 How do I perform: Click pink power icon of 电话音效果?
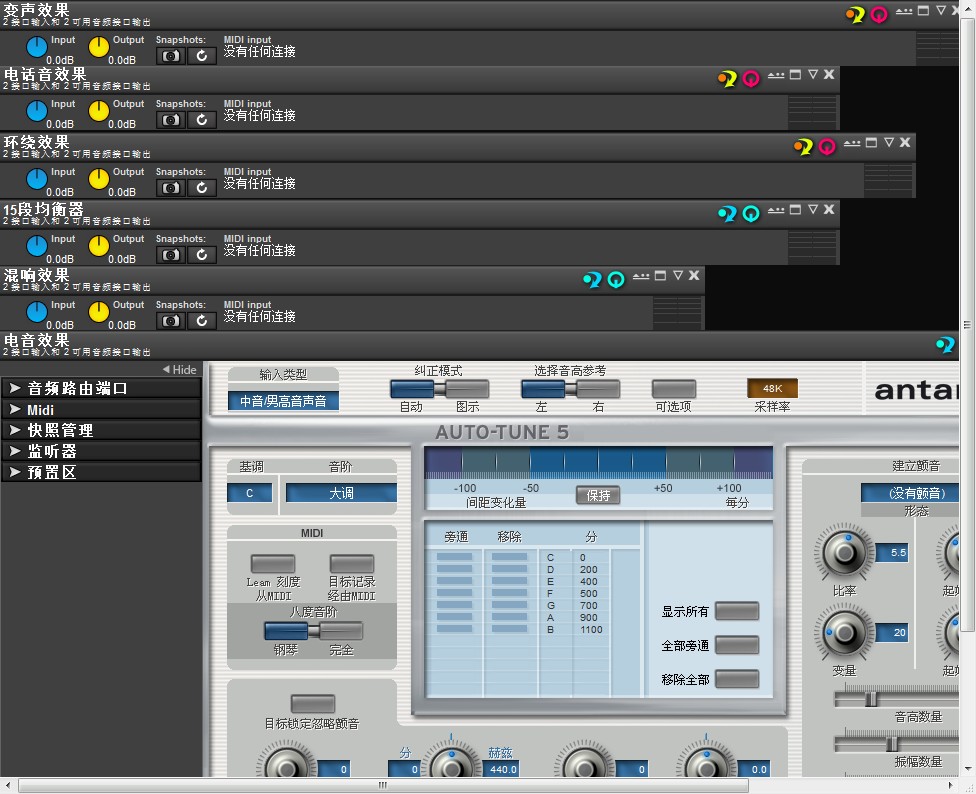751,79
